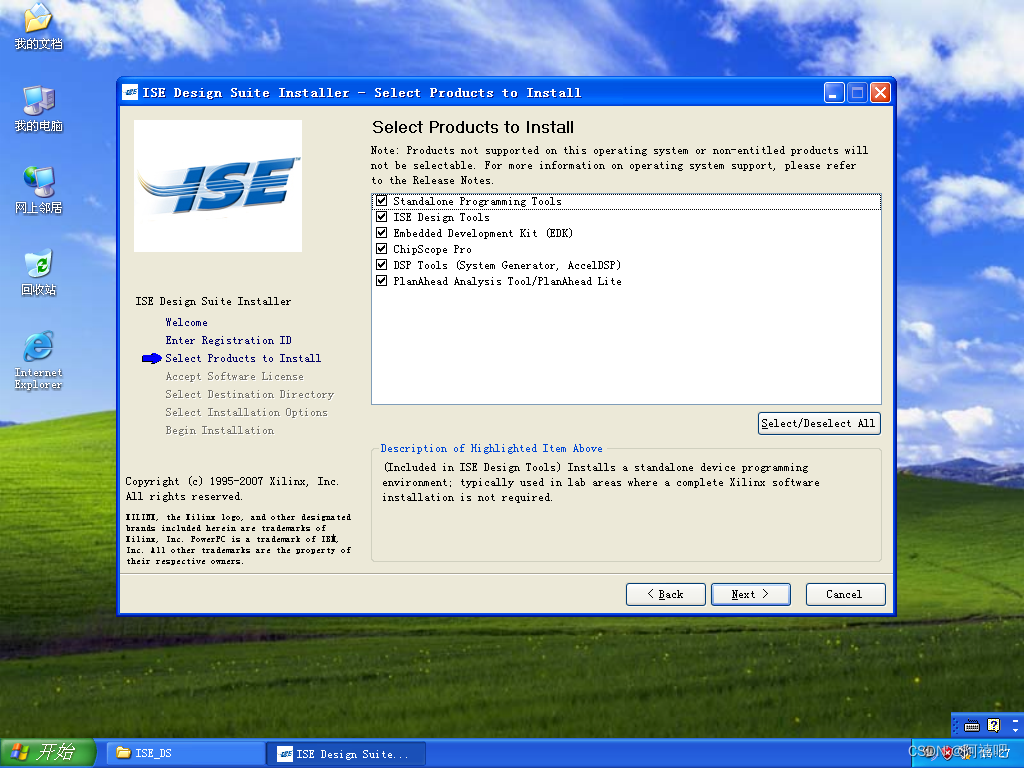Viewport: 1024px width, 768px height.
Task: Cancel the ISE installation
Action: click(845, 594)
